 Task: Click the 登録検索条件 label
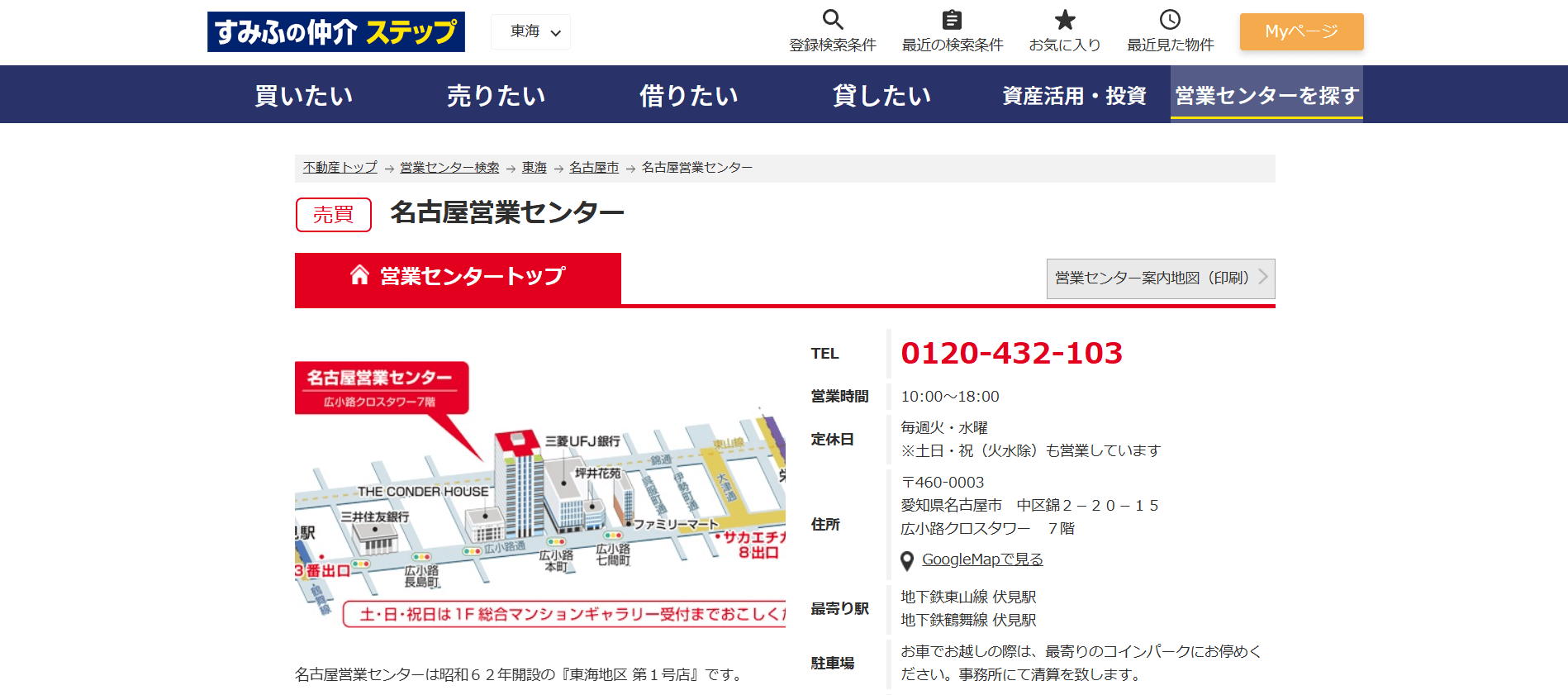pos(833,45)
